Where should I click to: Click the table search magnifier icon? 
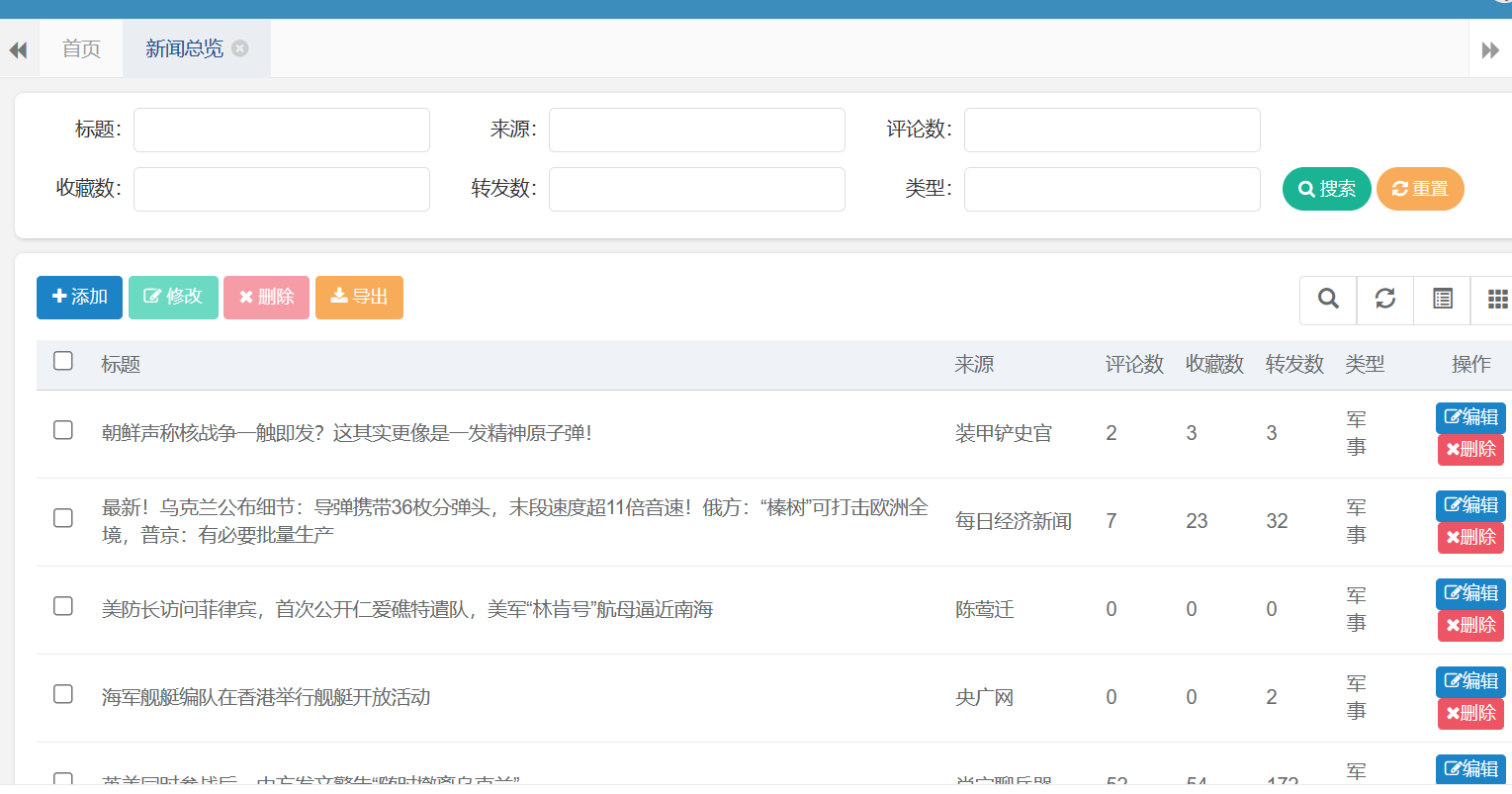click(x=1328, y=299)
